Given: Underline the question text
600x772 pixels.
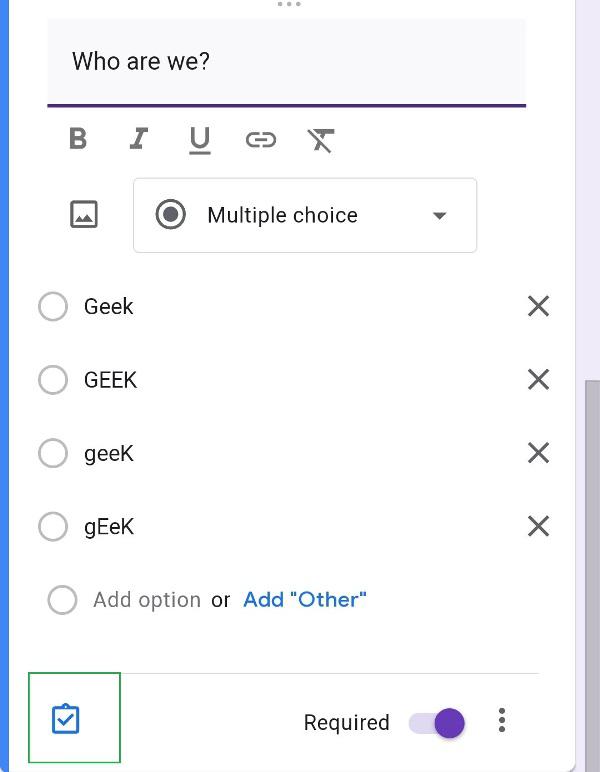Looking at the screenshot, I should [200, 140].
